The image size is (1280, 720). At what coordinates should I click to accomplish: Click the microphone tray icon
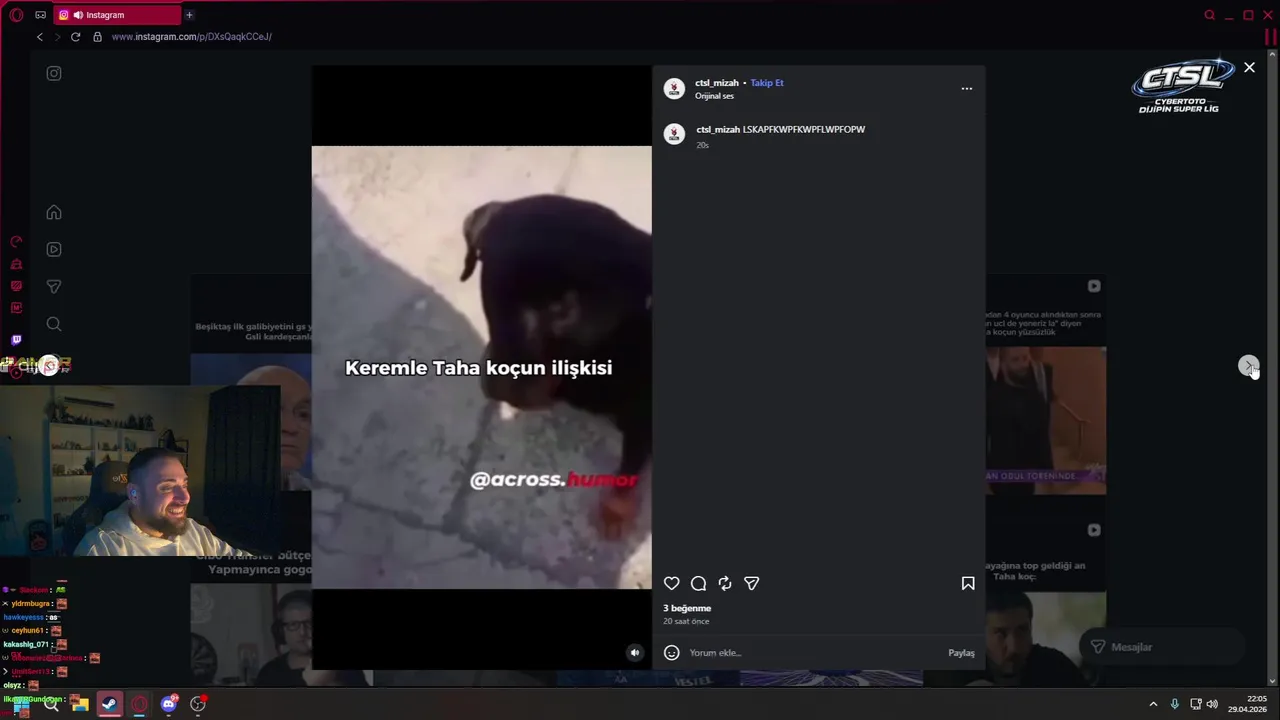1175,704
